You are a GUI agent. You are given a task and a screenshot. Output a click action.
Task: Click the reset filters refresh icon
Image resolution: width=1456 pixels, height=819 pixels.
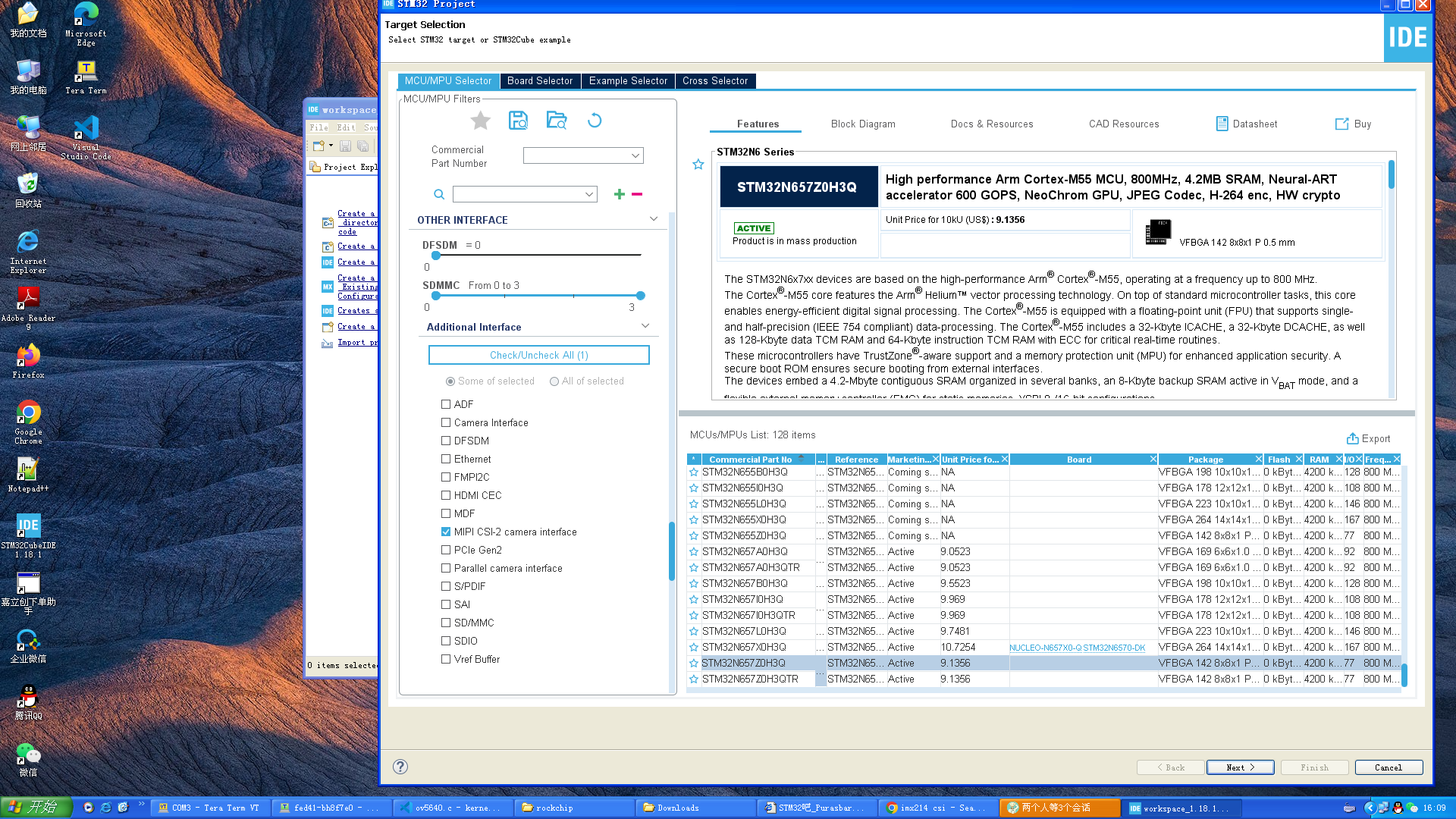tap(595, 121)
